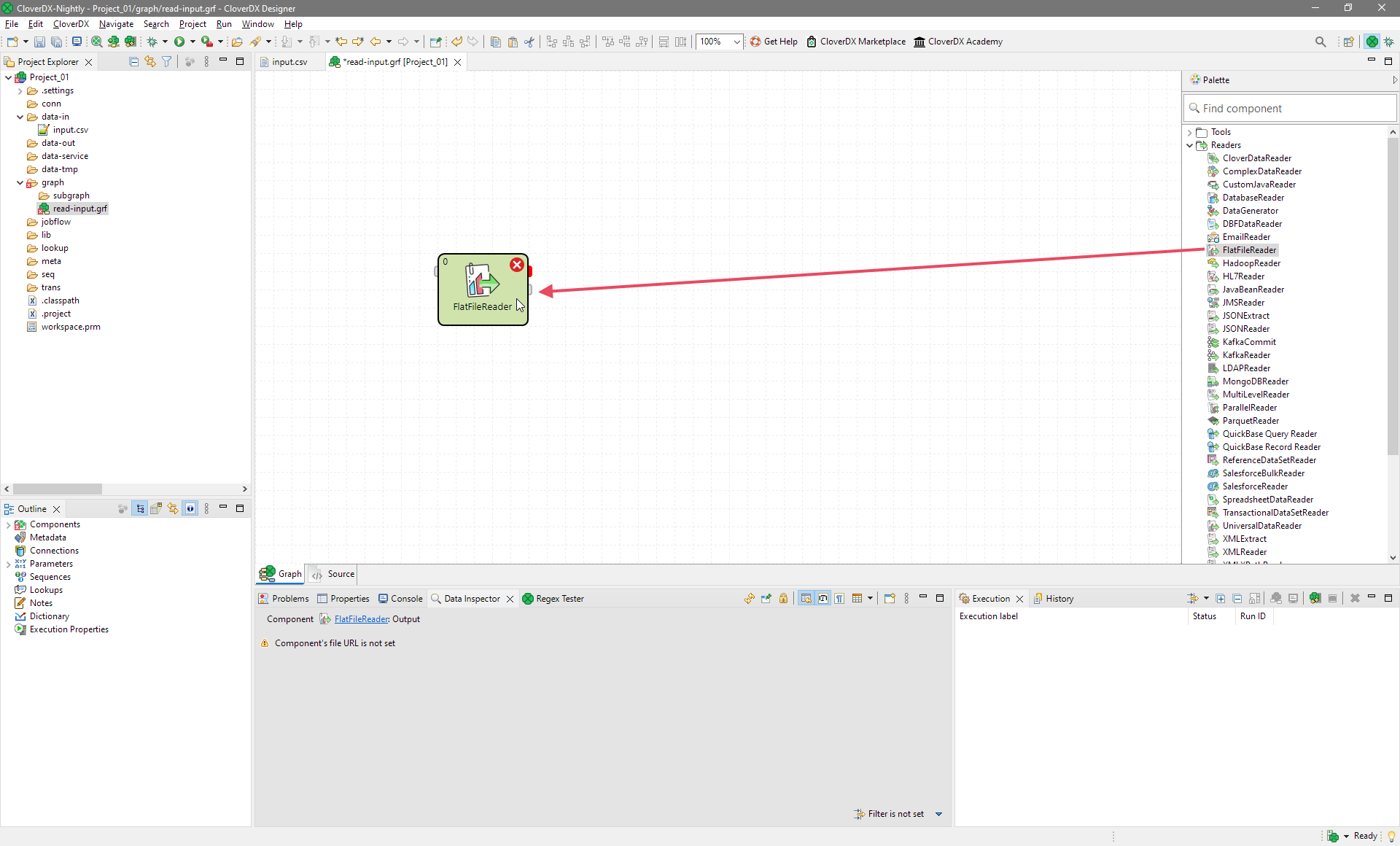Open the CloverDX menu
The image size is (1400, 846).
(x=71, y=24)
